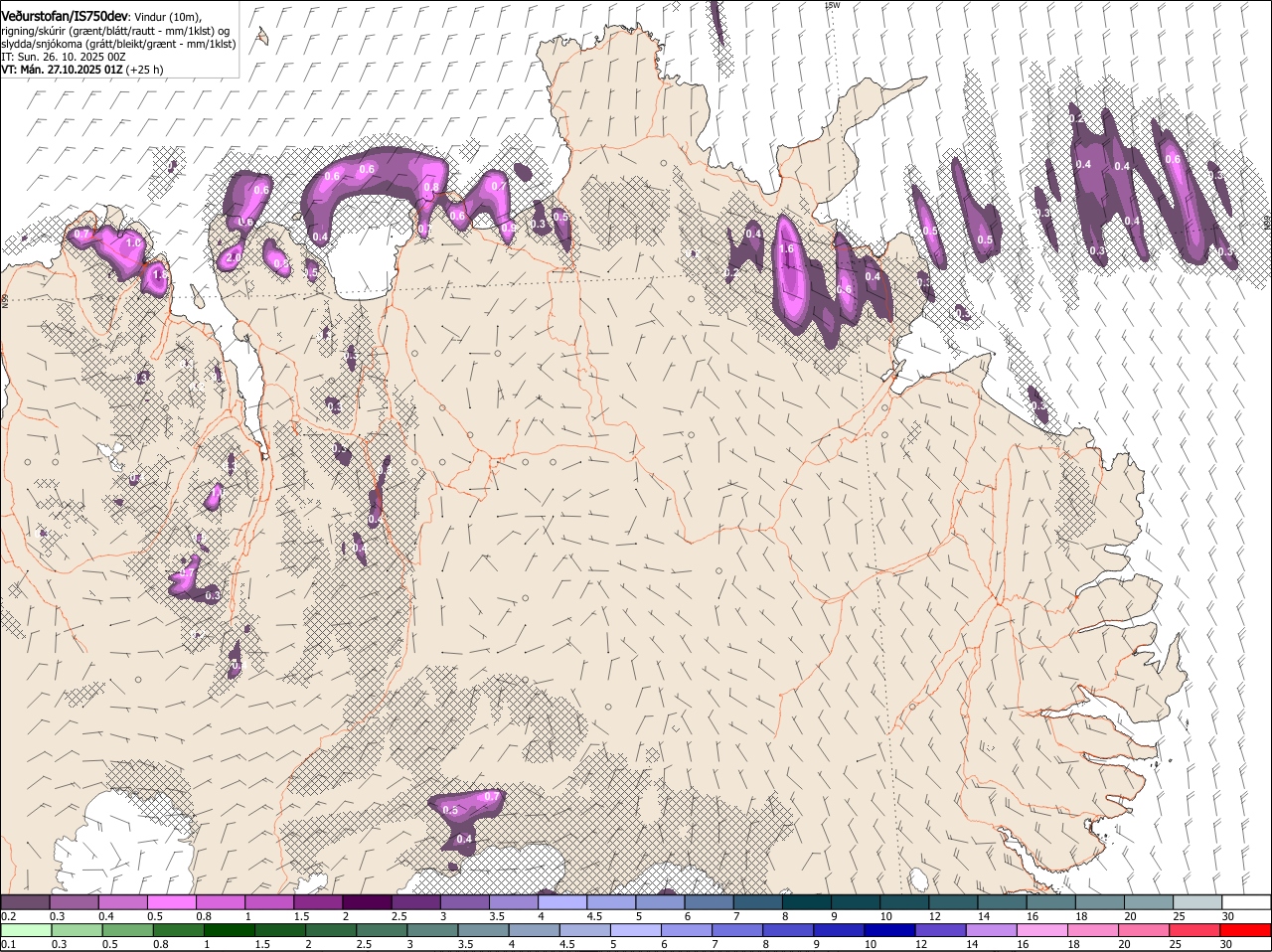The width and height of the screenshot is (1272, 952).
Task: Click the 0.7 value in the southern snow patch
Action: (492, 797)
